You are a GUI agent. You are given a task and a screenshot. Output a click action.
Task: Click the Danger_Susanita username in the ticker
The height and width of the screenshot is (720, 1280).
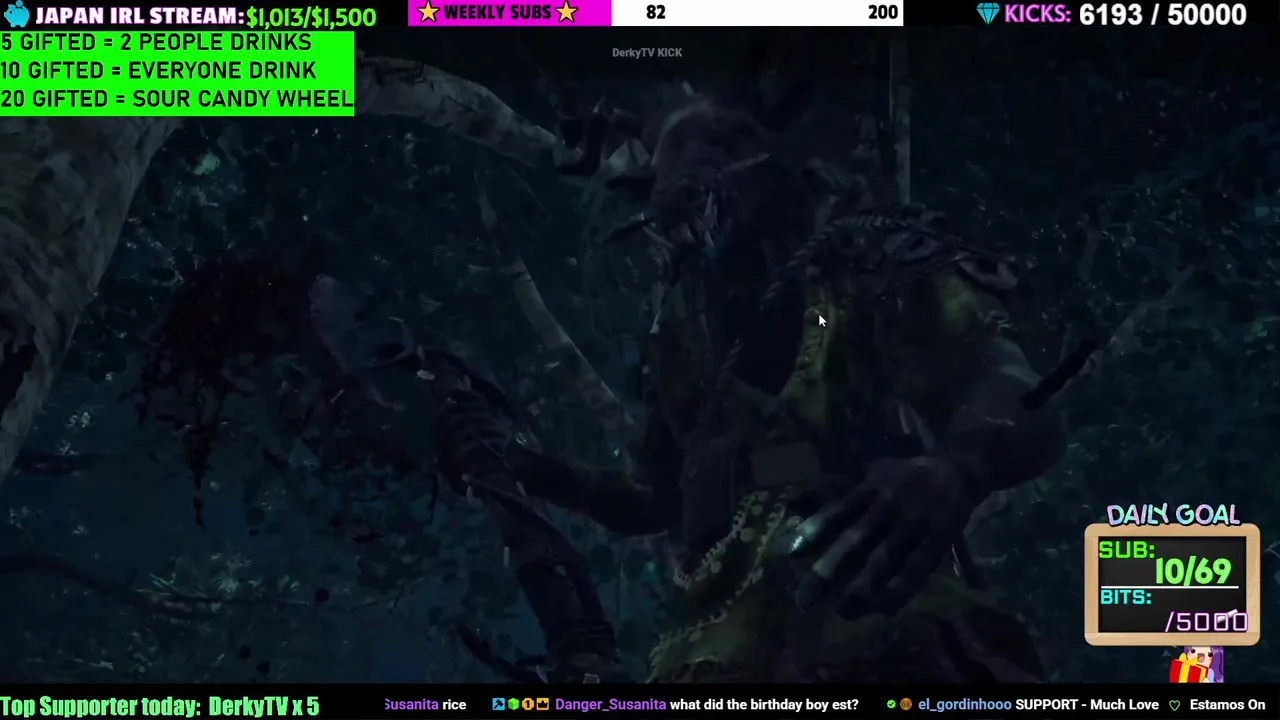pyautogui.click(x=610, y=705)
